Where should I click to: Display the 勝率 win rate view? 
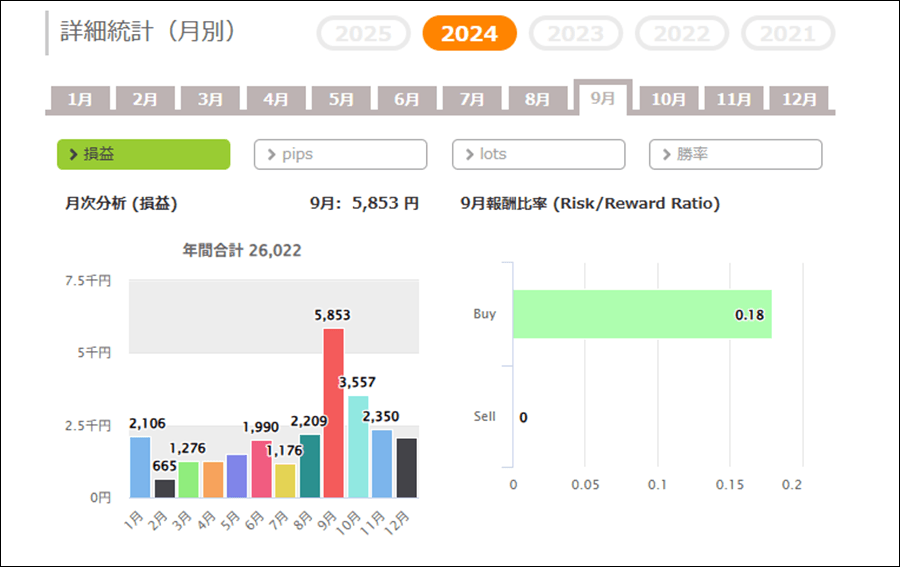point(735,154)
